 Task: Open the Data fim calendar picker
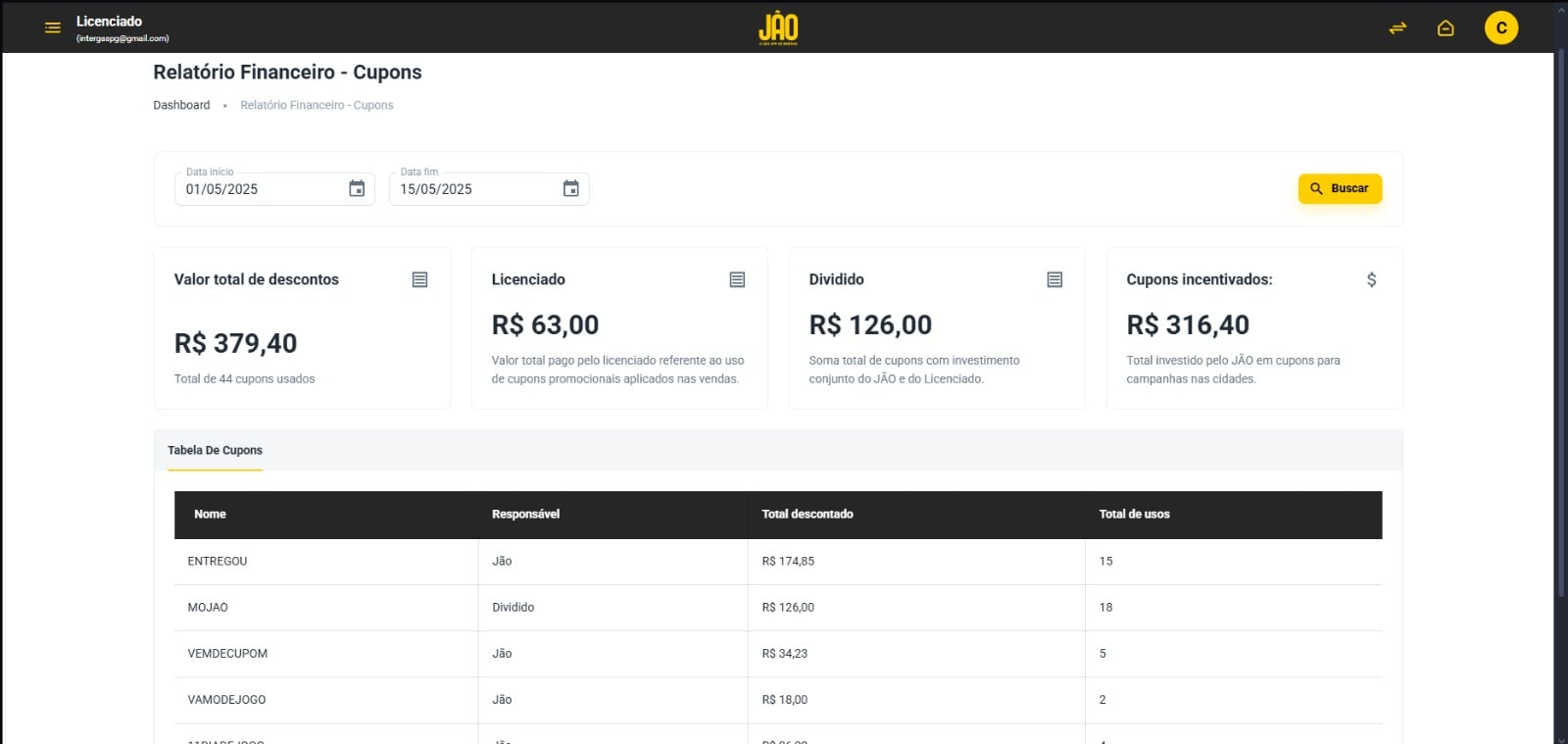pyautogui.click(x=570, y=188)
